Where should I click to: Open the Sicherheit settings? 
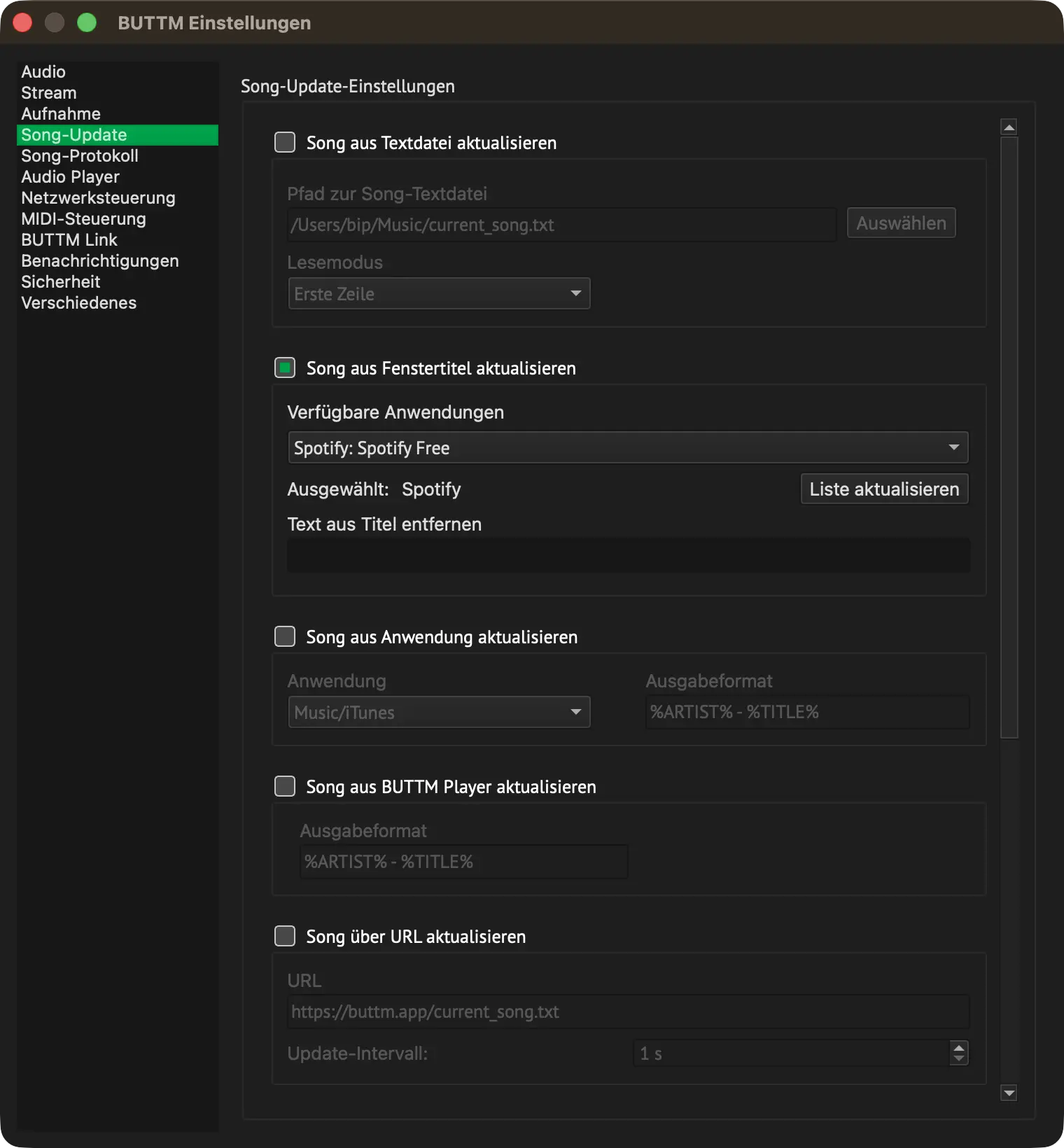[x=117, y=282]
